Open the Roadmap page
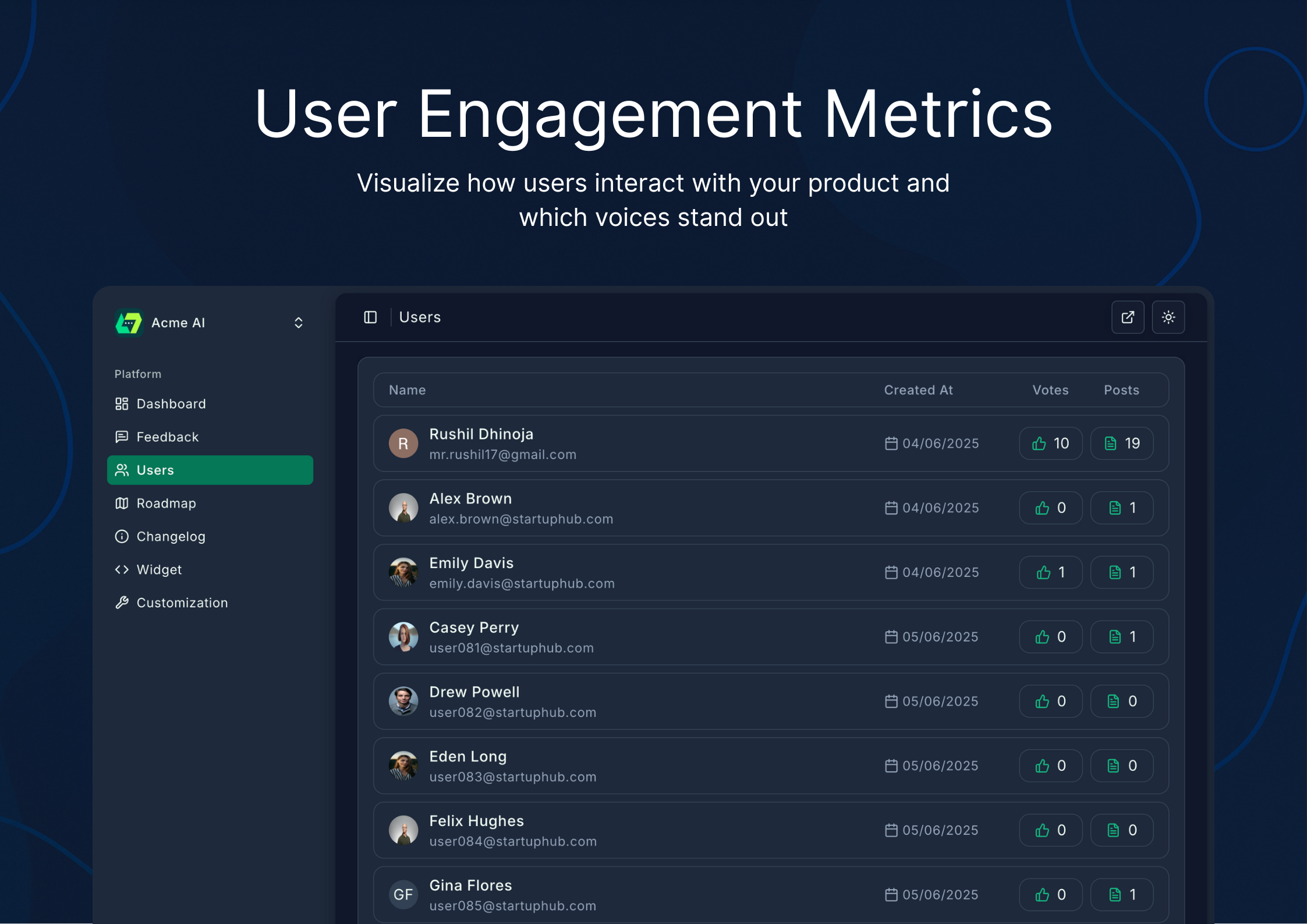Image resolution: width=1307 pixels, height=924 pixels. point(166,504)
